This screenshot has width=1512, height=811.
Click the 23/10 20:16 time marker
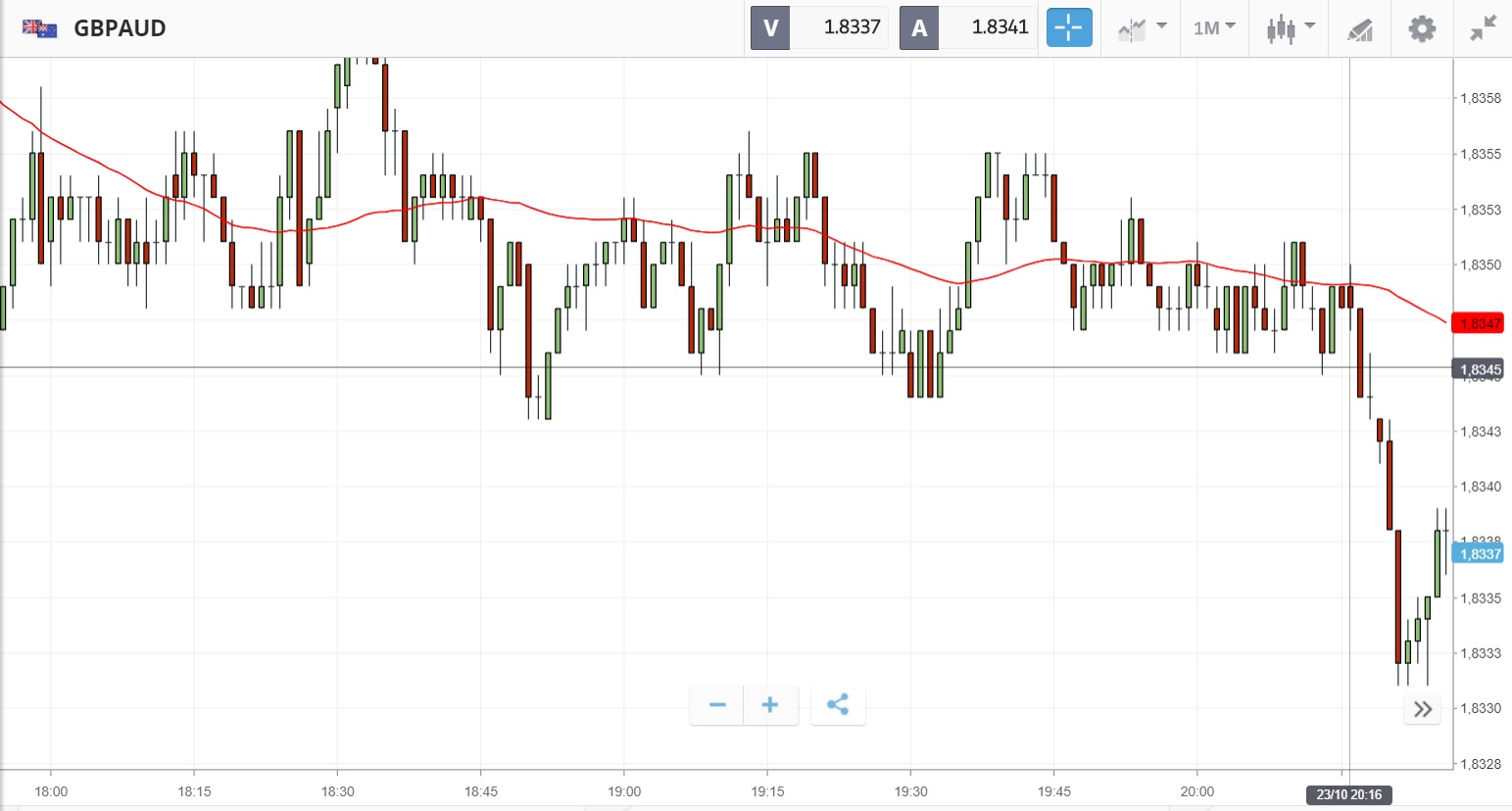pos(1348,794)
